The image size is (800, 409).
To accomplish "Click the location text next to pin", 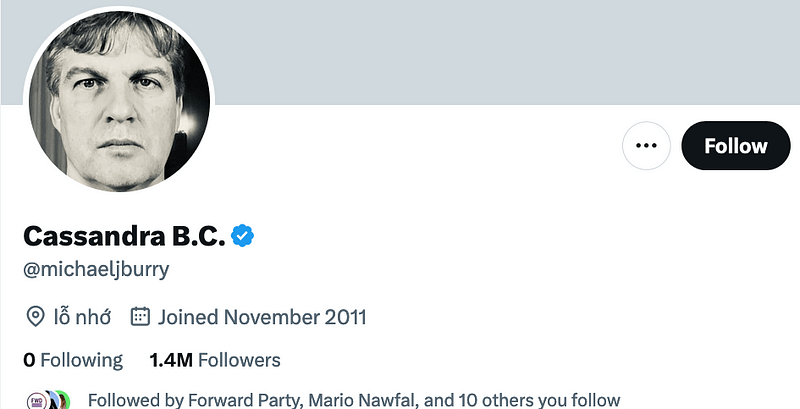I will pyautogui.click(x=82, y=318).
